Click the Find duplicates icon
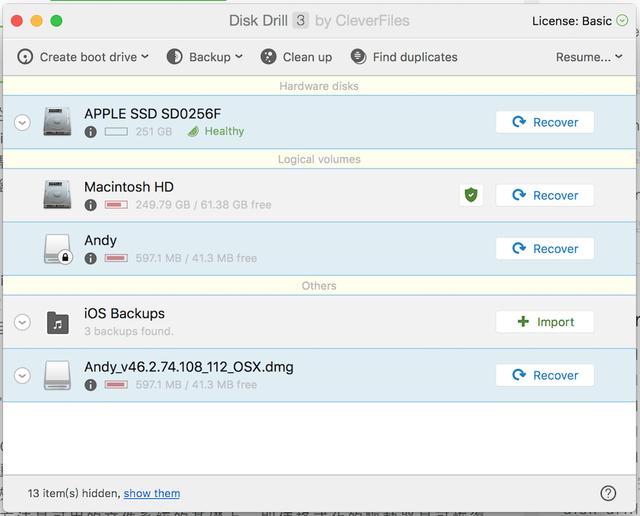640x516 pixels. pos(358,57)
